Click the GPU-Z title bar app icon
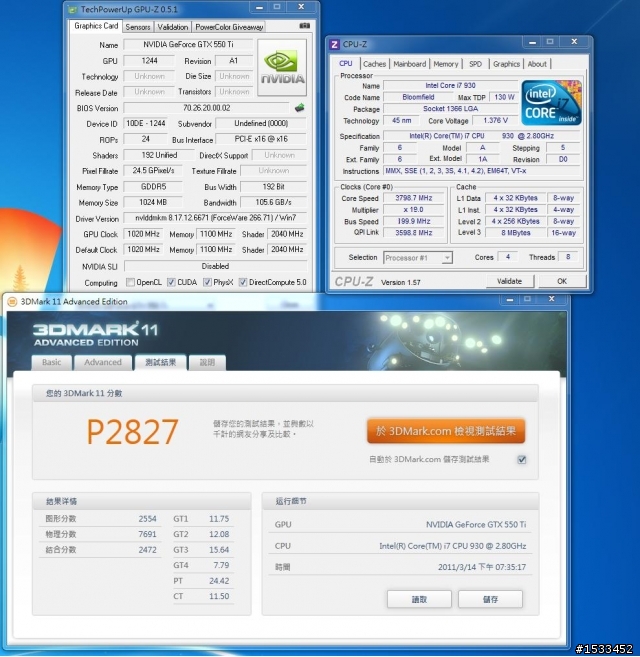The height and width of the screenshot is (657, 640). pos(73,9)
